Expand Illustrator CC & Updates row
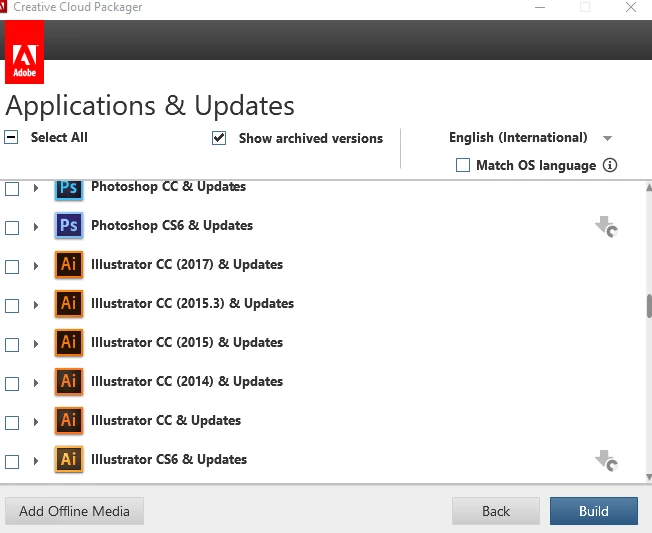The height and width of the screenshot is (533, 652). 36,422
